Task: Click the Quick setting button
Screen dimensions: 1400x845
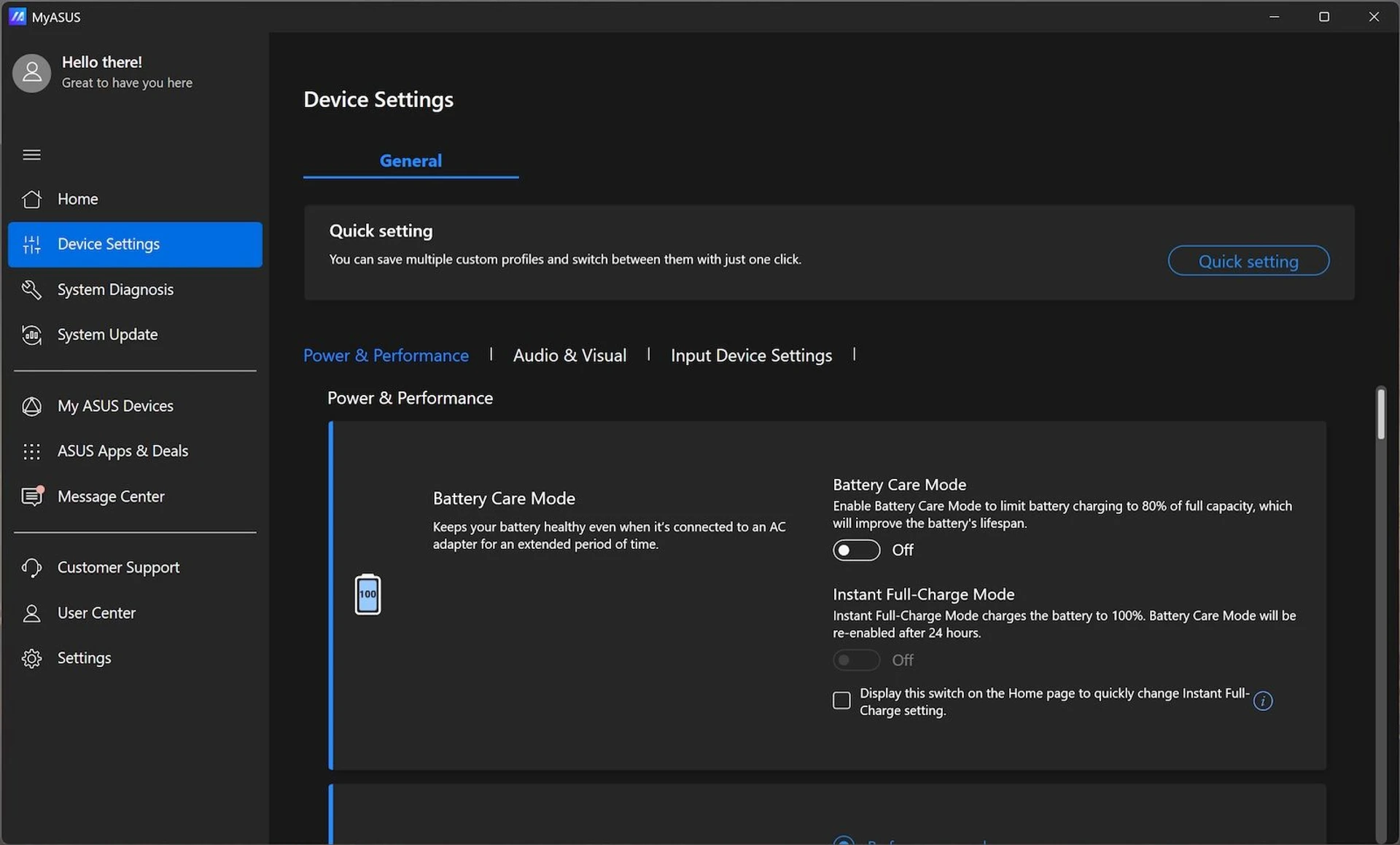Action: click(1248, 261)
